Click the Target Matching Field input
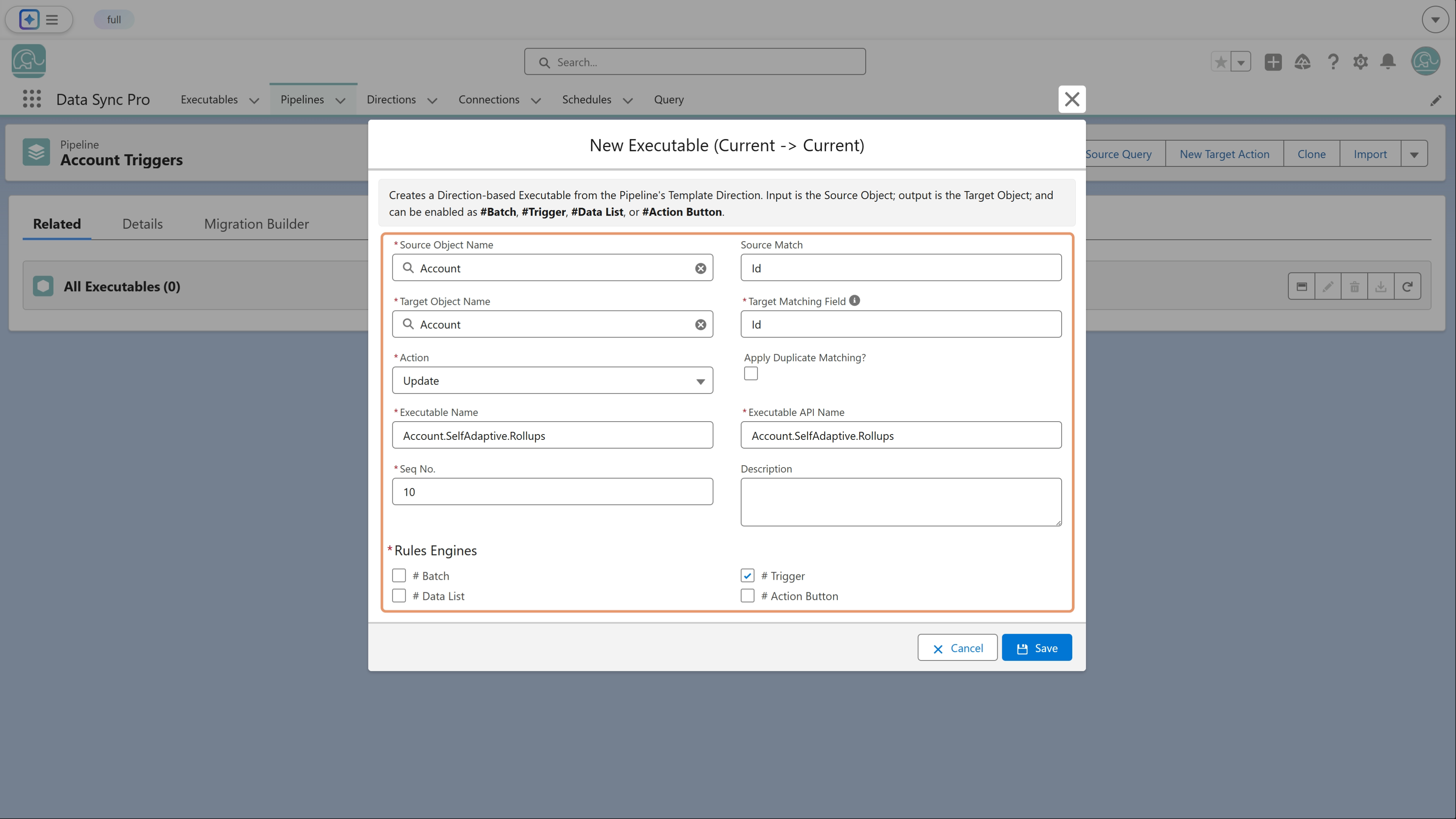 901,324
